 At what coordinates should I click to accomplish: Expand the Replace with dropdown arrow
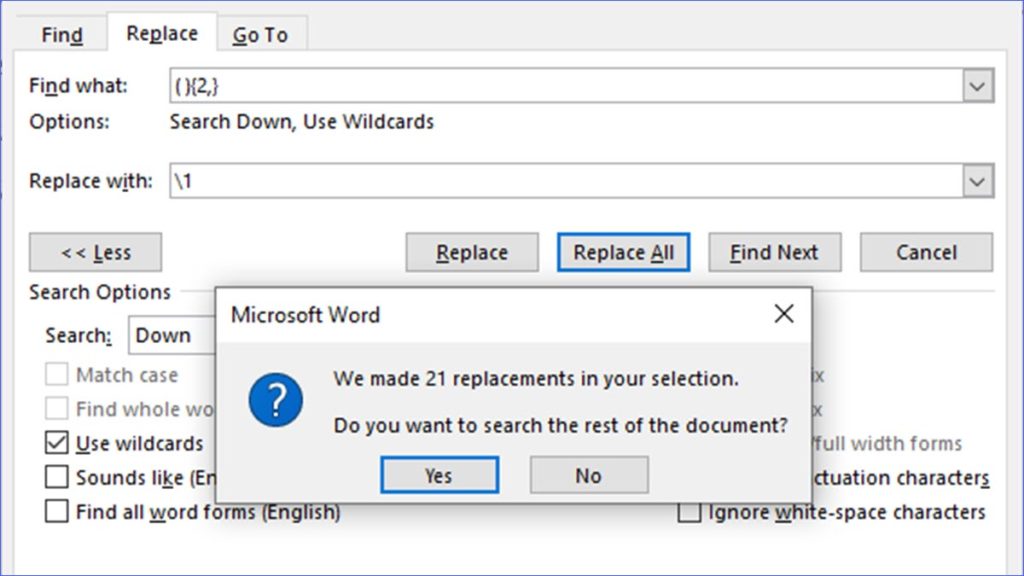tap(977, 182)
